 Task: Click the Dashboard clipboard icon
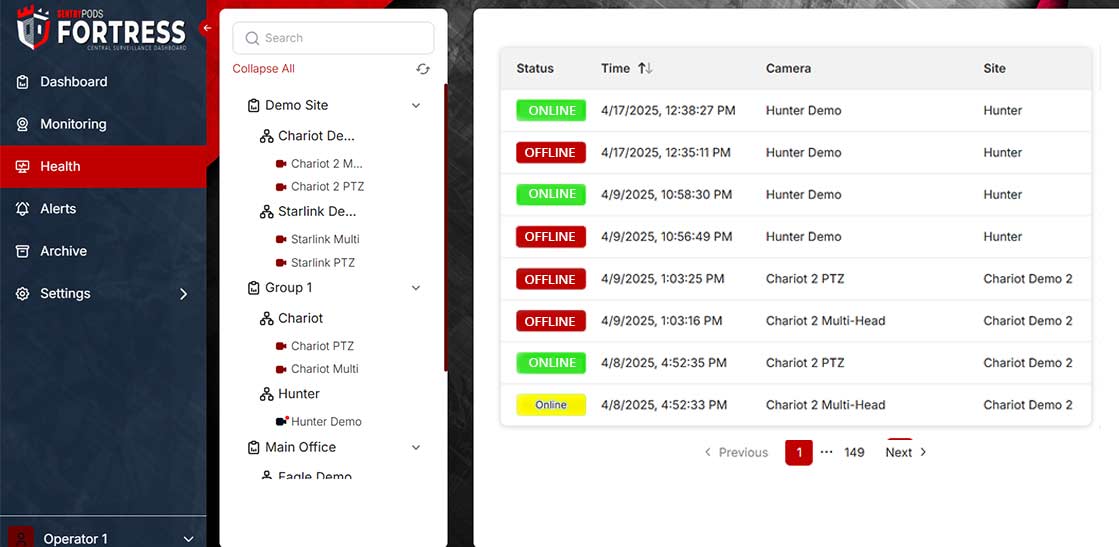[23, 82]
